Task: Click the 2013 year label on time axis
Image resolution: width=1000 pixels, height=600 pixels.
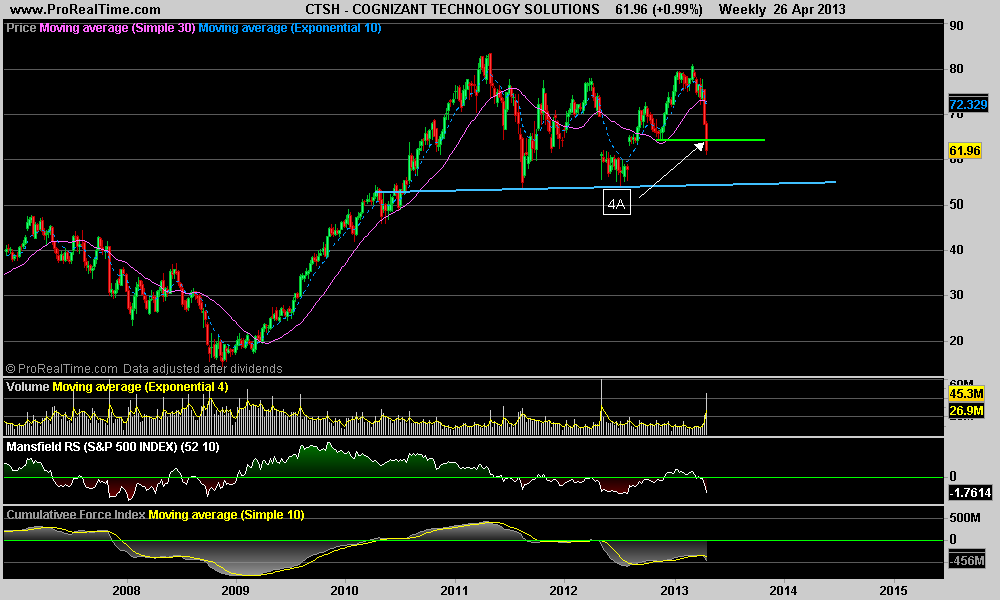Action: pyautogui.click(x=674, y=590)
